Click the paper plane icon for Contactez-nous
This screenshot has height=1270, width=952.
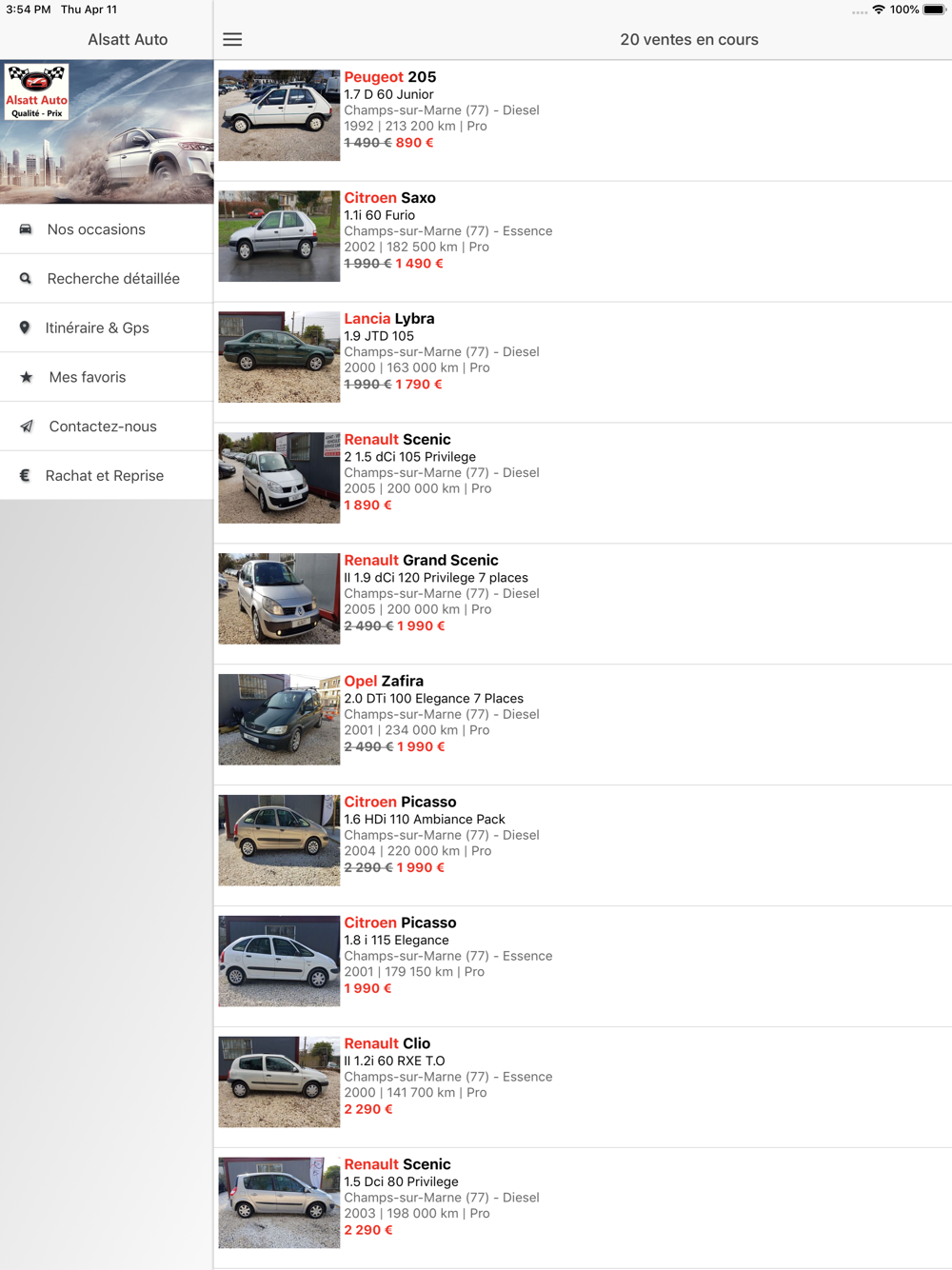point(27,427)
